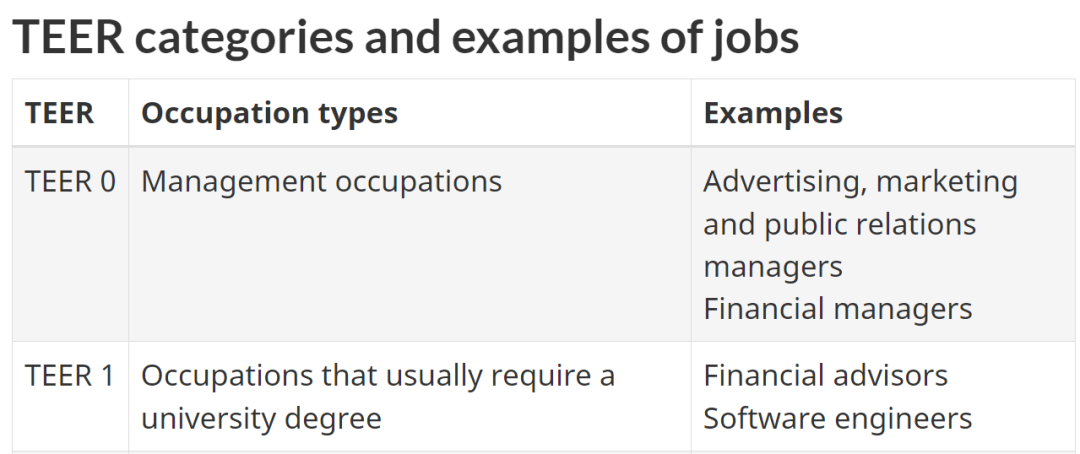1080x454 pixels.
Task: Select the Examples column header
Action: point(773,113)
